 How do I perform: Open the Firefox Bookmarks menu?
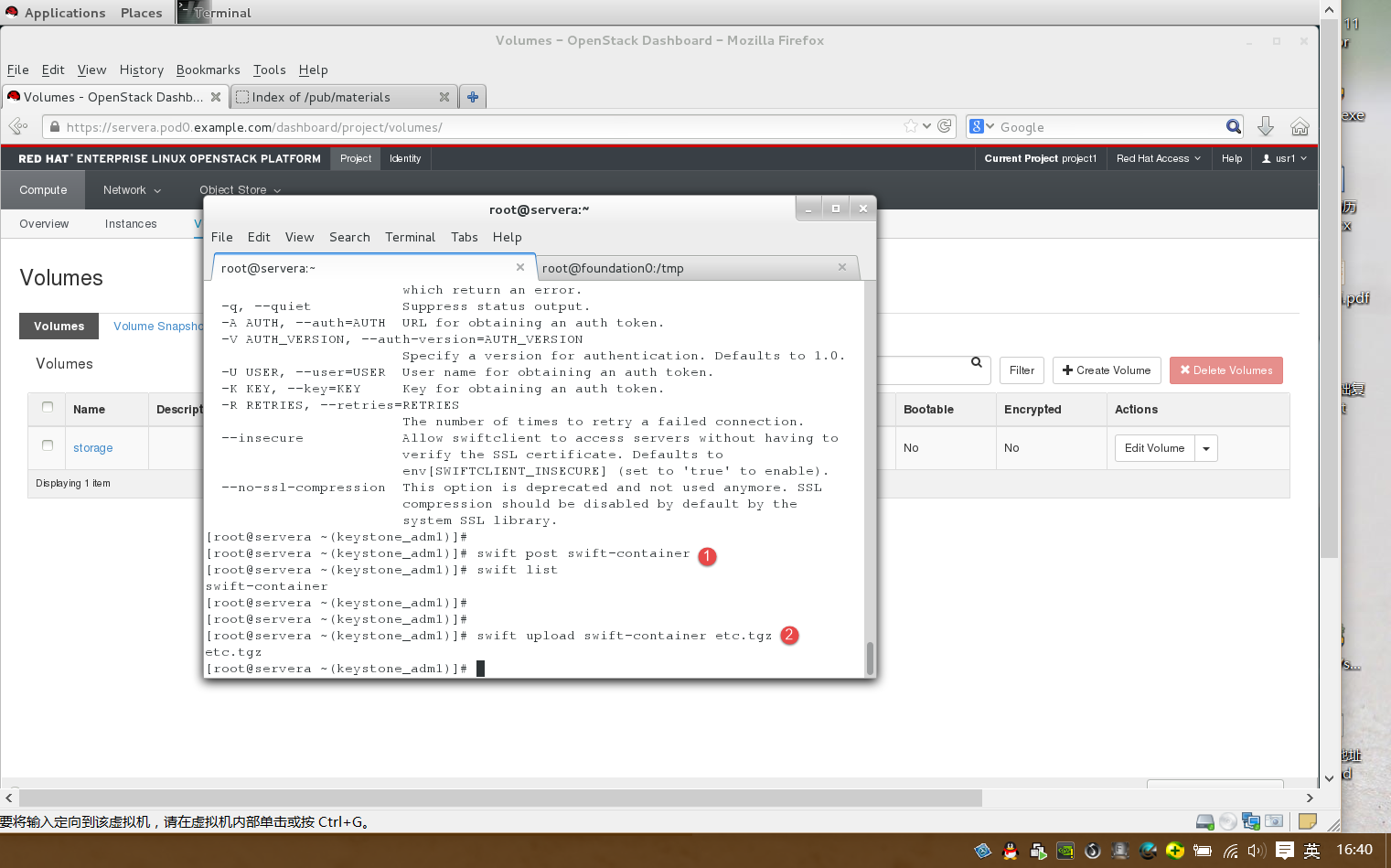[x=208, y=70]
